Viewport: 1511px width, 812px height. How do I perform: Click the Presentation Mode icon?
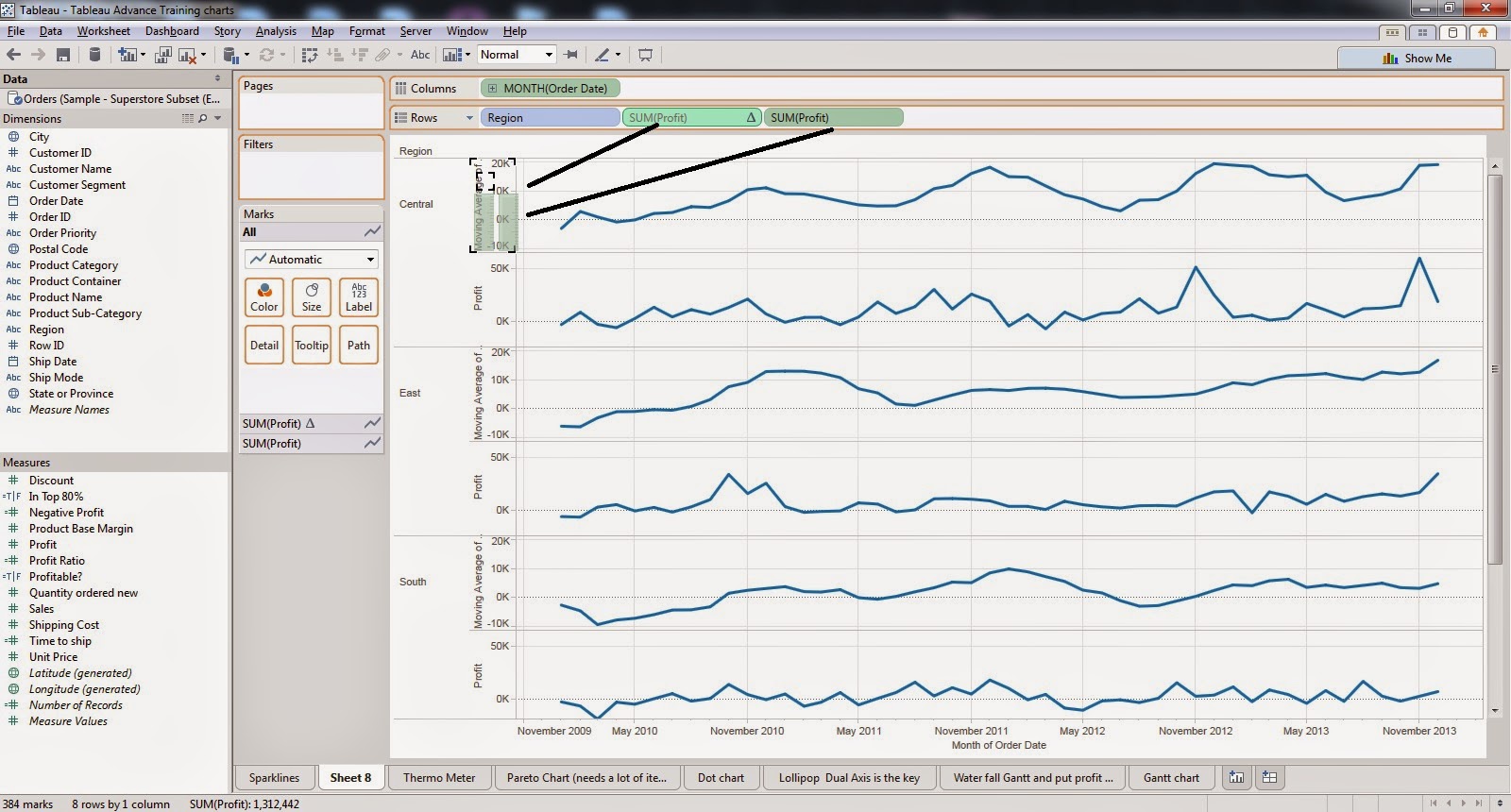646,55
